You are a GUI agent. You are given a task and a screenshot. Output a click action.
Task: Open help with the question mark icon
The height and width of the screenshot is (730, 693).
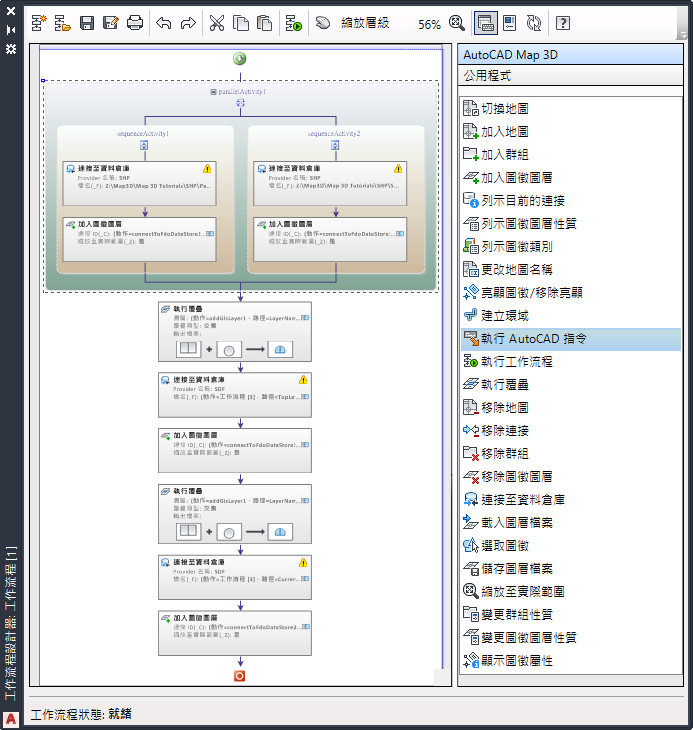coord(563,23)
